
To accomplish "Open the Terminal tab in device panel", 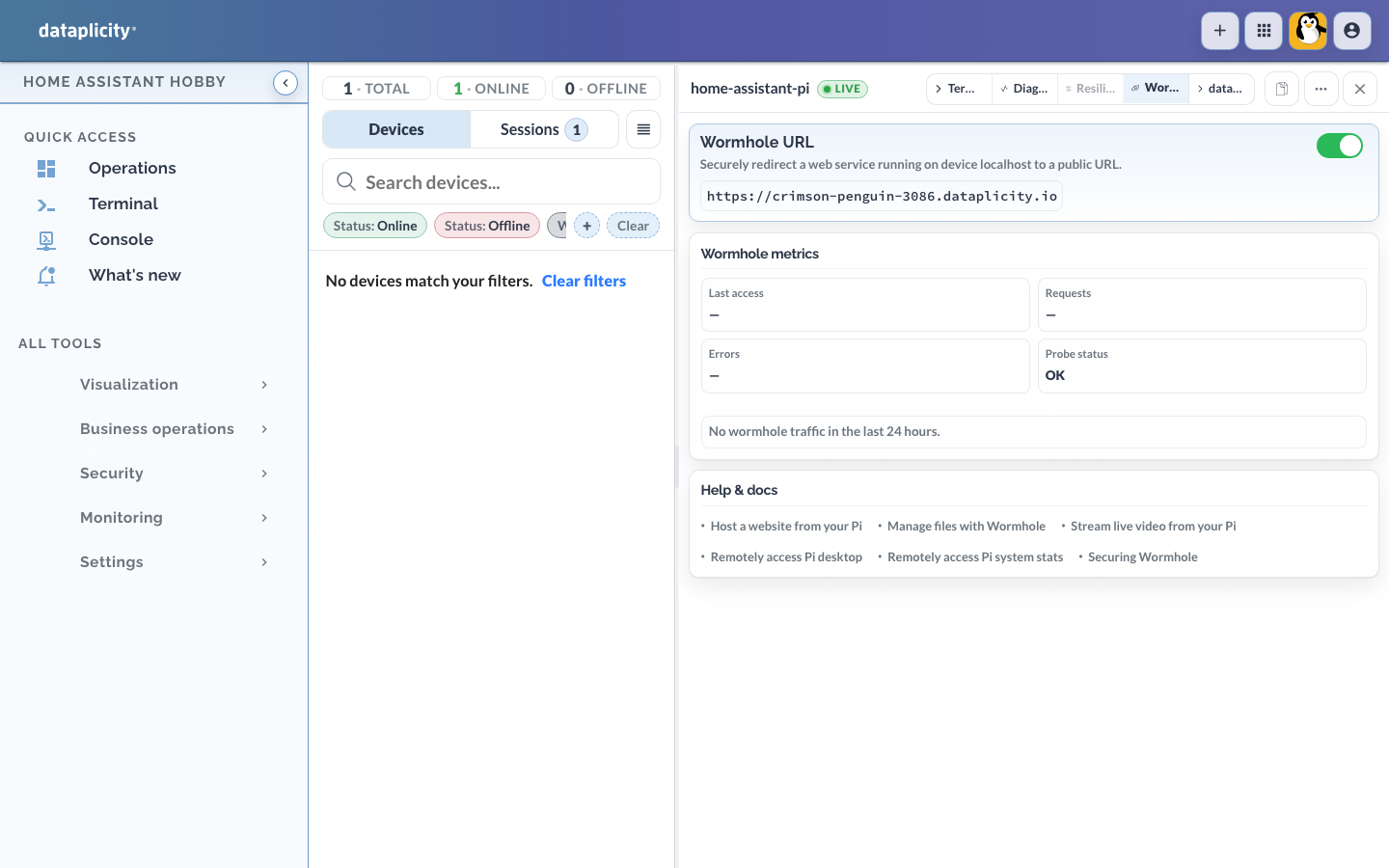I will 960,89.
